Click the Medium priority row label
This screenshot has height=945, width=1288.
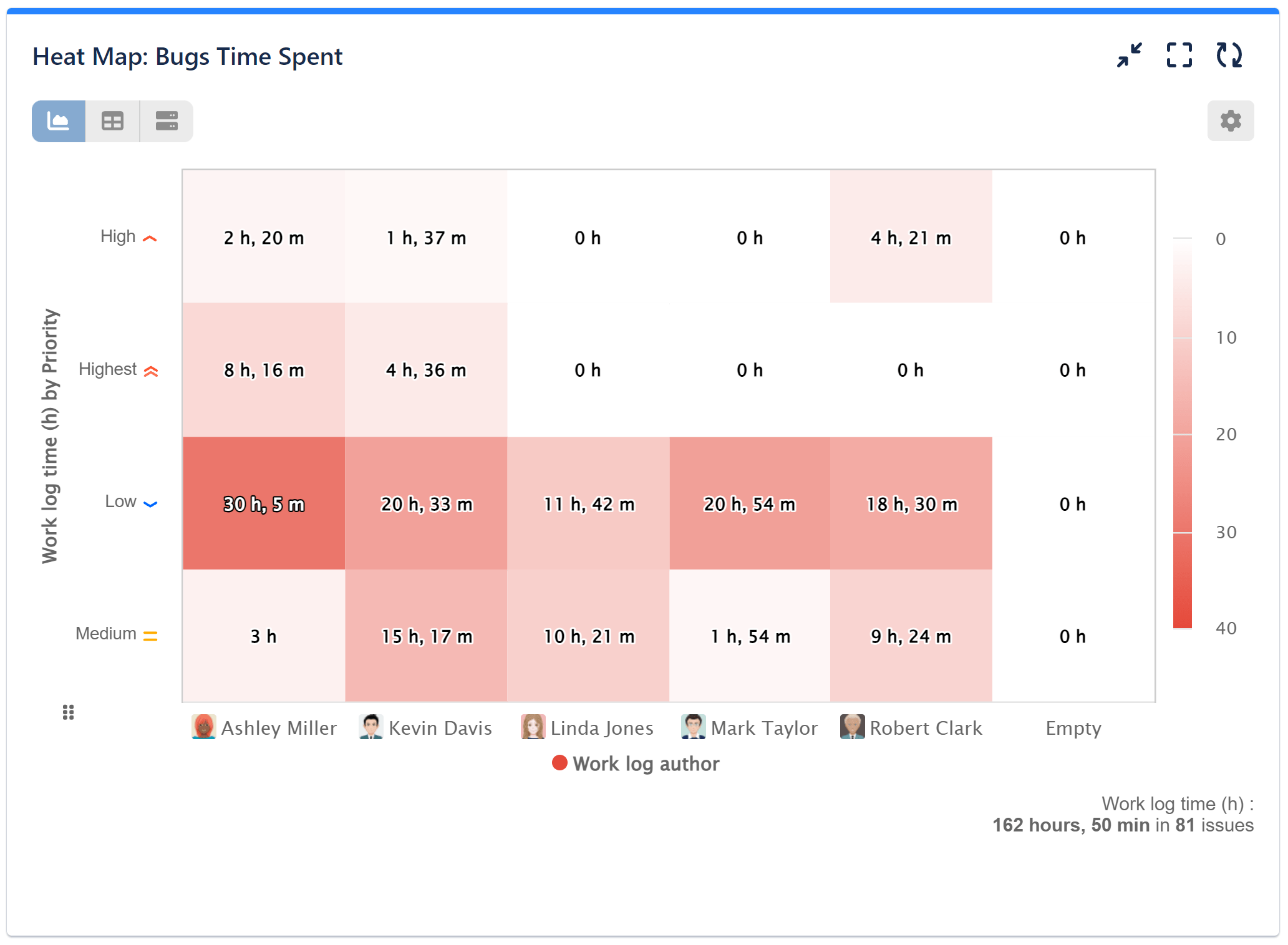(x=107, y=634)
